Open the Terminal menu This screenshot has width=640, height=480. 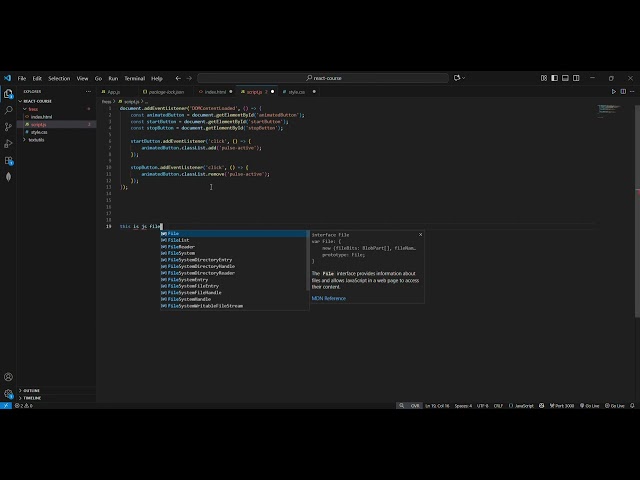pyautogui.click(x=135, y=78)
